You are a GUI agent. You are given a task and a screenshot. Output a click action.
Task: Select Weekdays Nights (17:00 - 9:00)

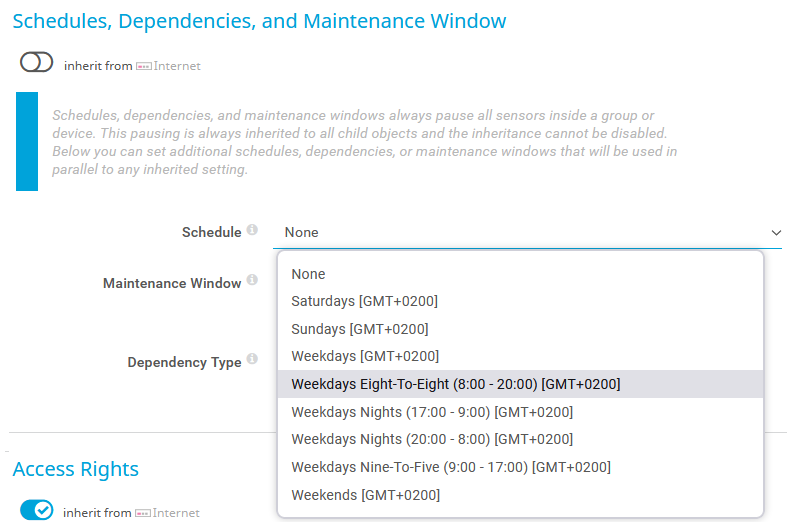pos(432,412)
